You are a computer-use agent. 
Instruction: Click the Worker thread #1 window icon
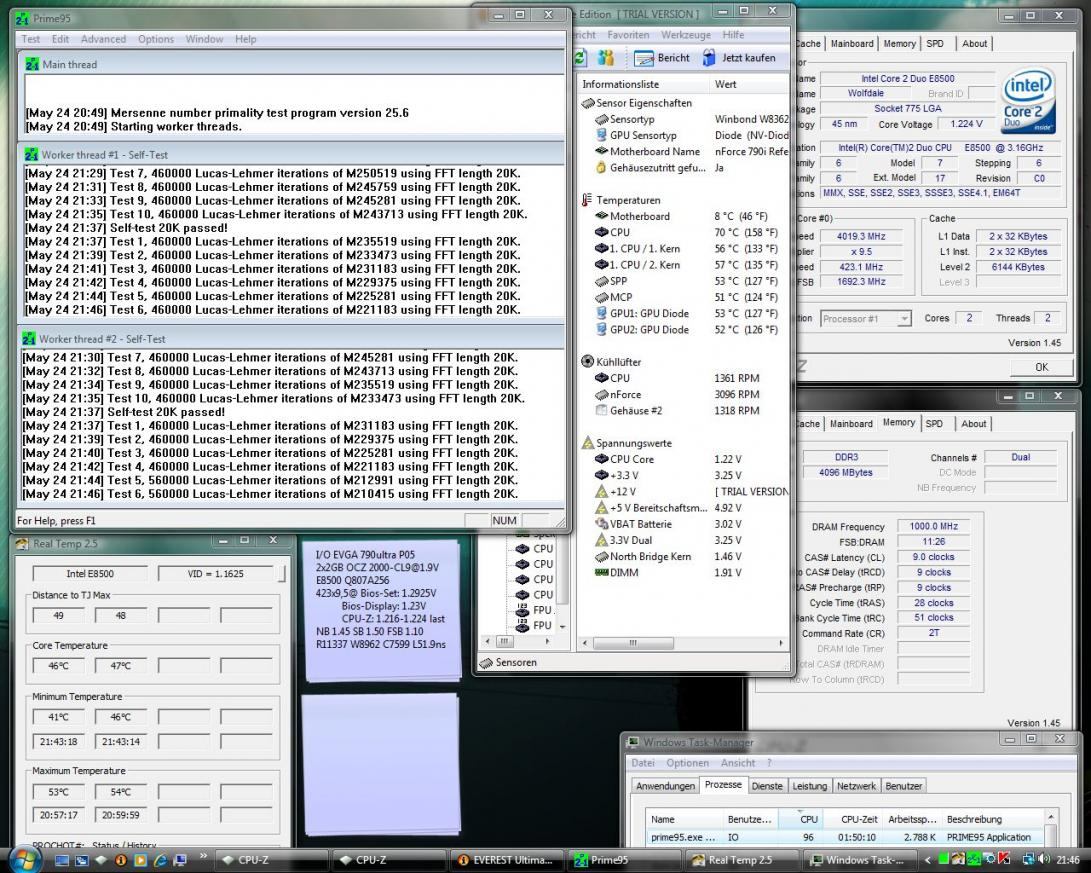tap(31, 154)
